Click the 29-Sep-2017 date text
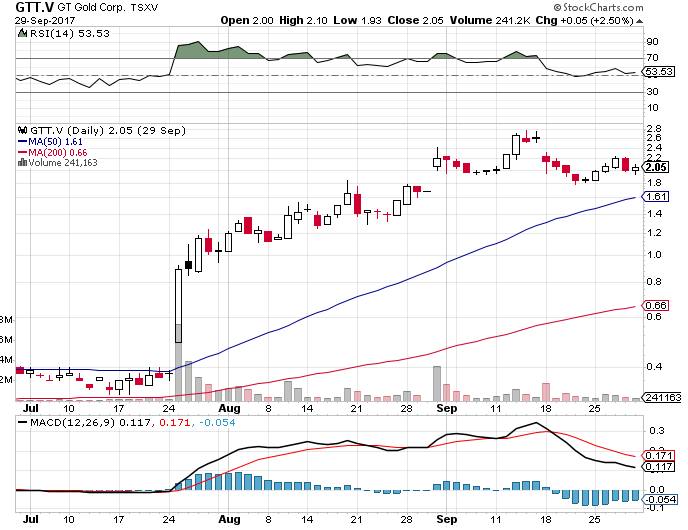The image size is (688, 530). pos(45,21)
